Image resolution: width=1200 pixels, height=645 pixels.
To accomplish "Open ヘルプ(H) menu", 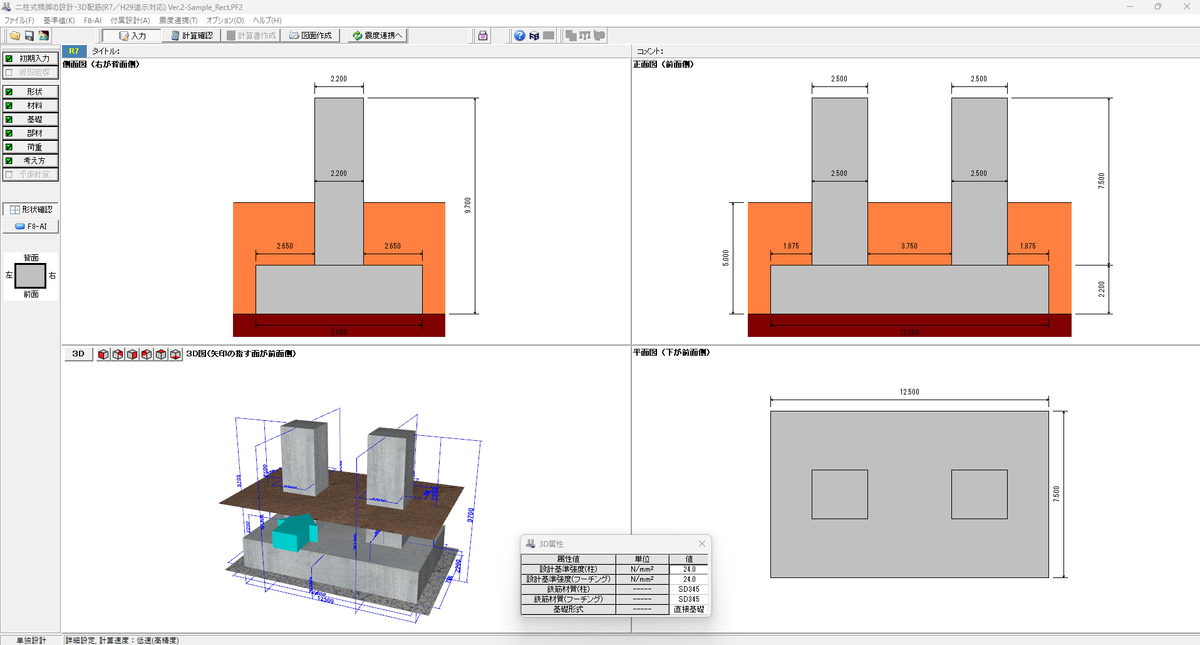I will 266,20.
